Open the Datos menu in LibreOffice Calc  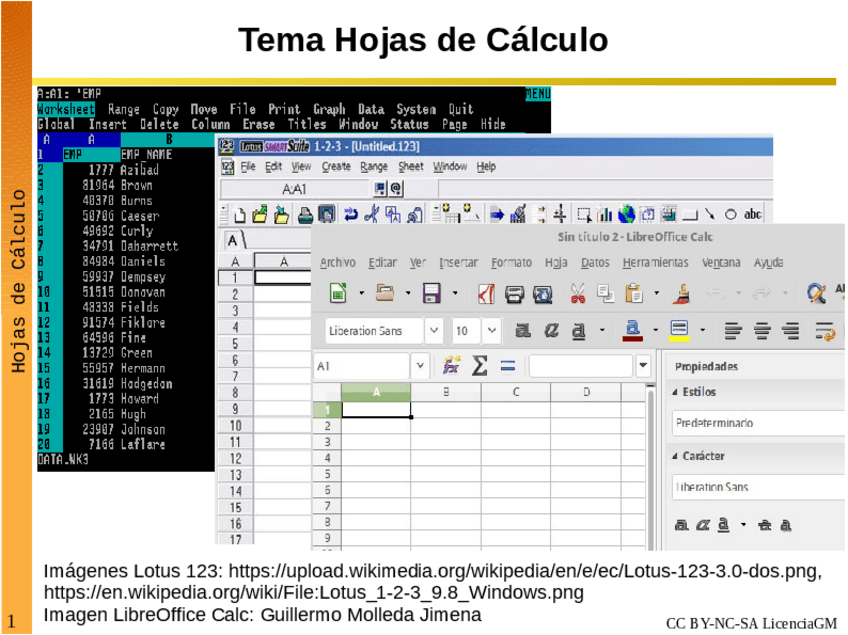coord(595,263)
